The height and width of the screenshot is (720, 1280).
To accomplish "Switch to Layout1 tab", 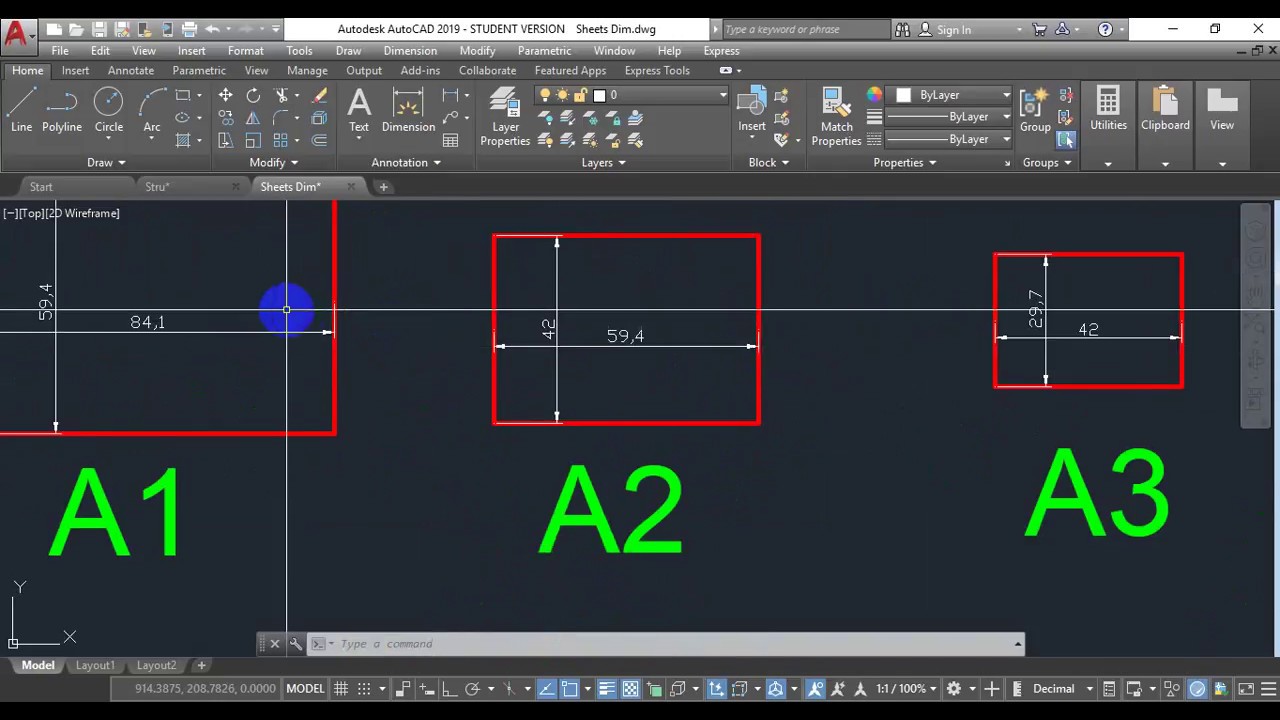I will click(x=95, y=665).
